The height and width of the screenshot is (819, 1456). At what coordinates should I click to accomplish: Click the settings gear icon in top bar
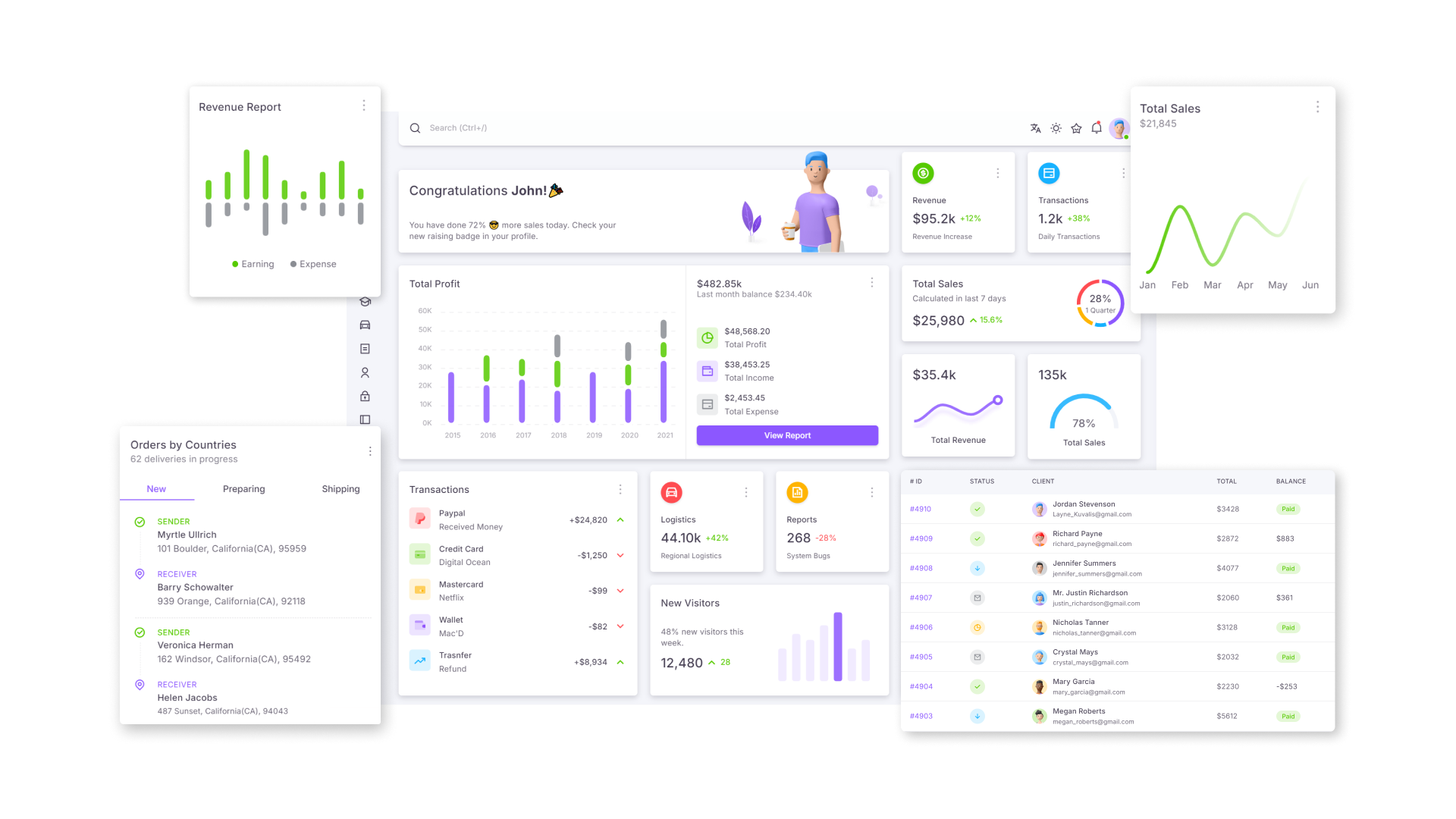1056,127
